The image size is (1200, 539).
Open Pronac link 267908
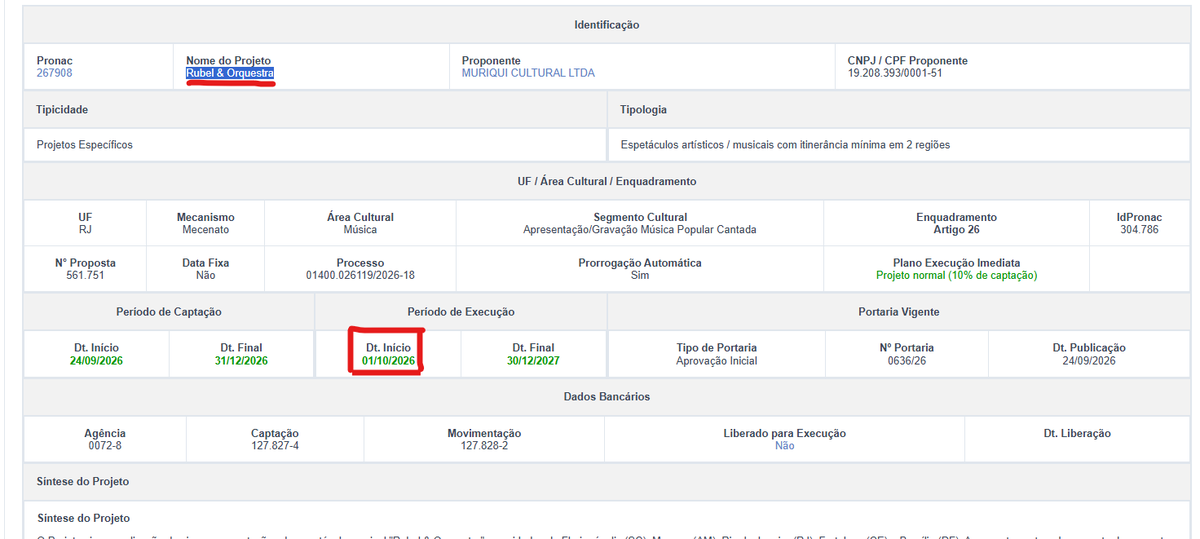pyautogui.click(x=54, y=73)
